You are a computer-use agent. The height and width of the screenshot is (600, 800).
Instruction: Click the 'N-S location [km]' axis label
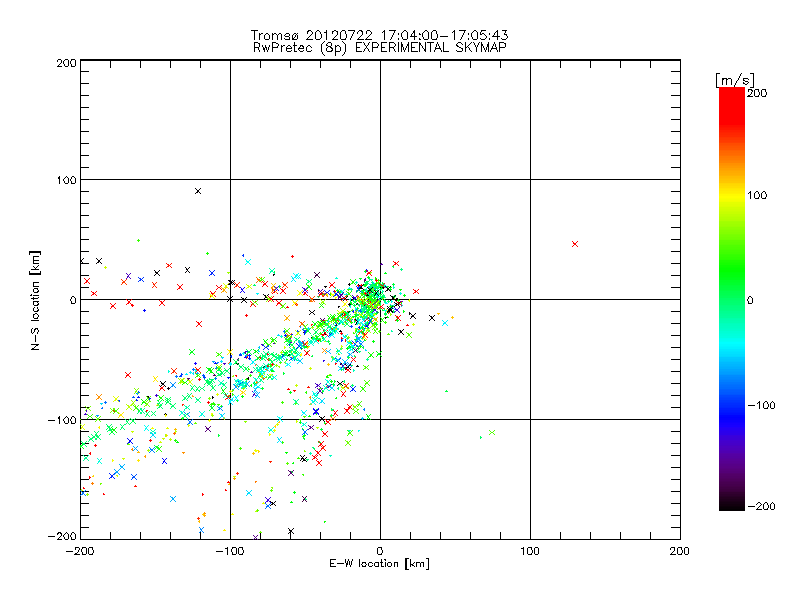point(35,301)
